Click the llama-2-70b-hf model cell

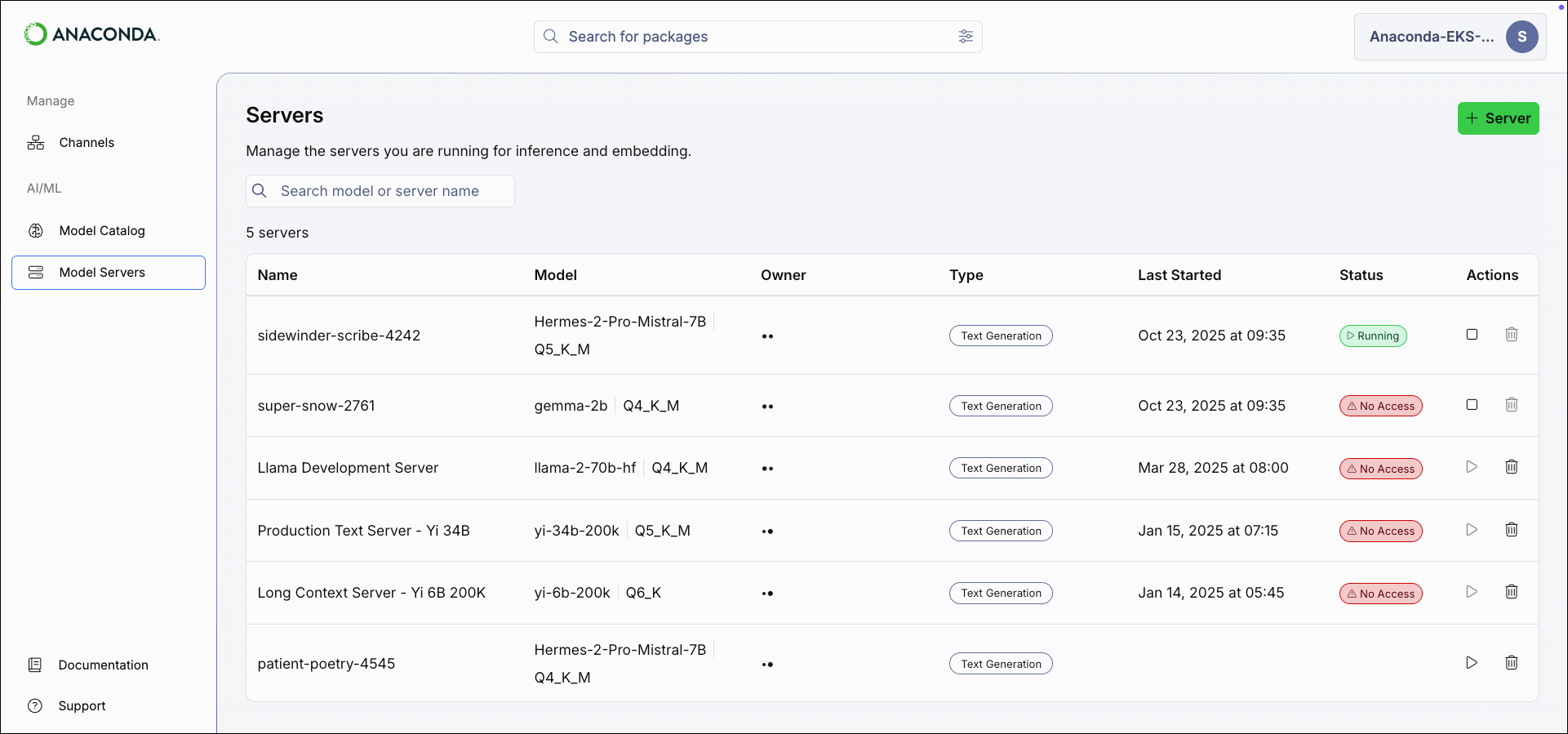point(585,468)
